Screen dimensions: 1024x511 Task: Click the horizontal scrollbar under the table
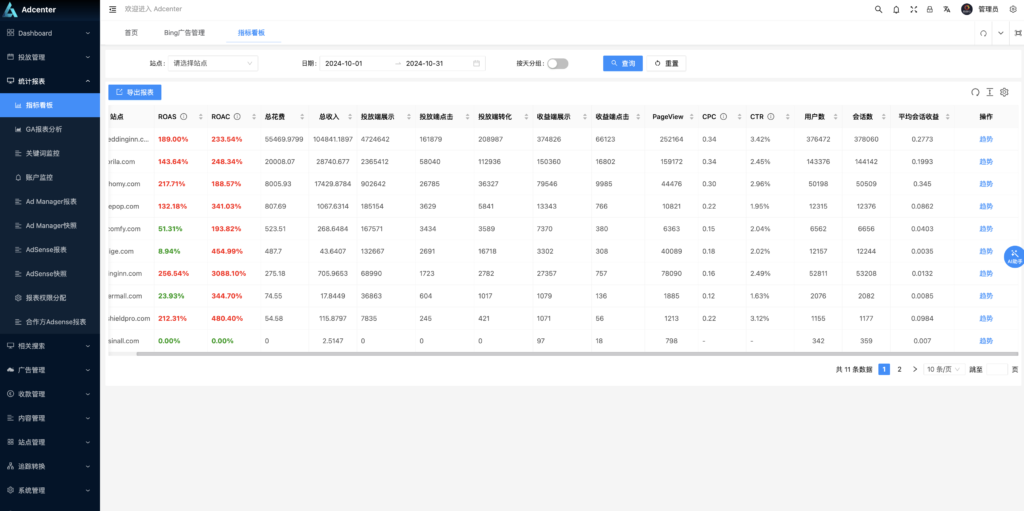pyautogui.click(x=500, y=353)
